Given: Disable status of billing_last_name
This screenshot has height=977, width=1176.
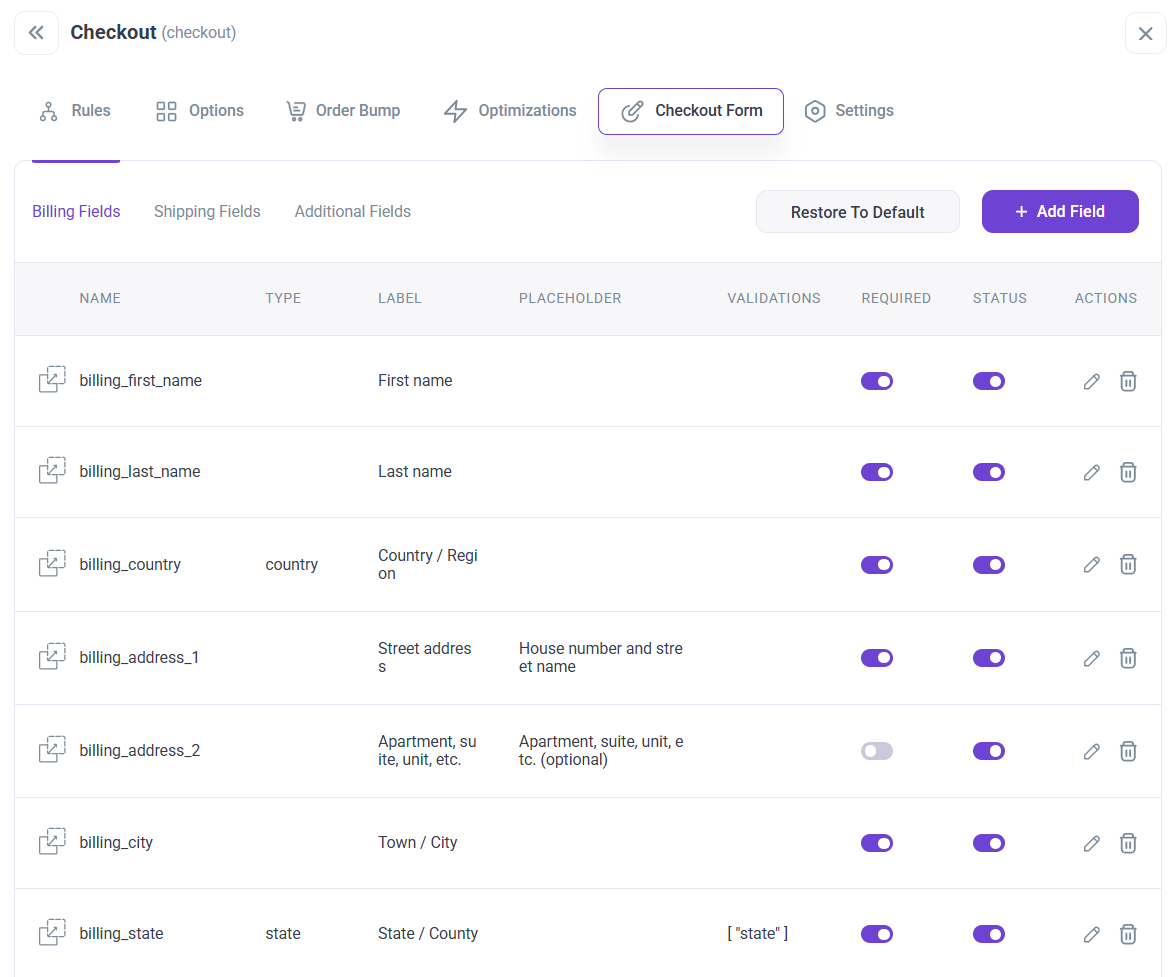Looking at the screenshot, I should (x=988, y=472).
